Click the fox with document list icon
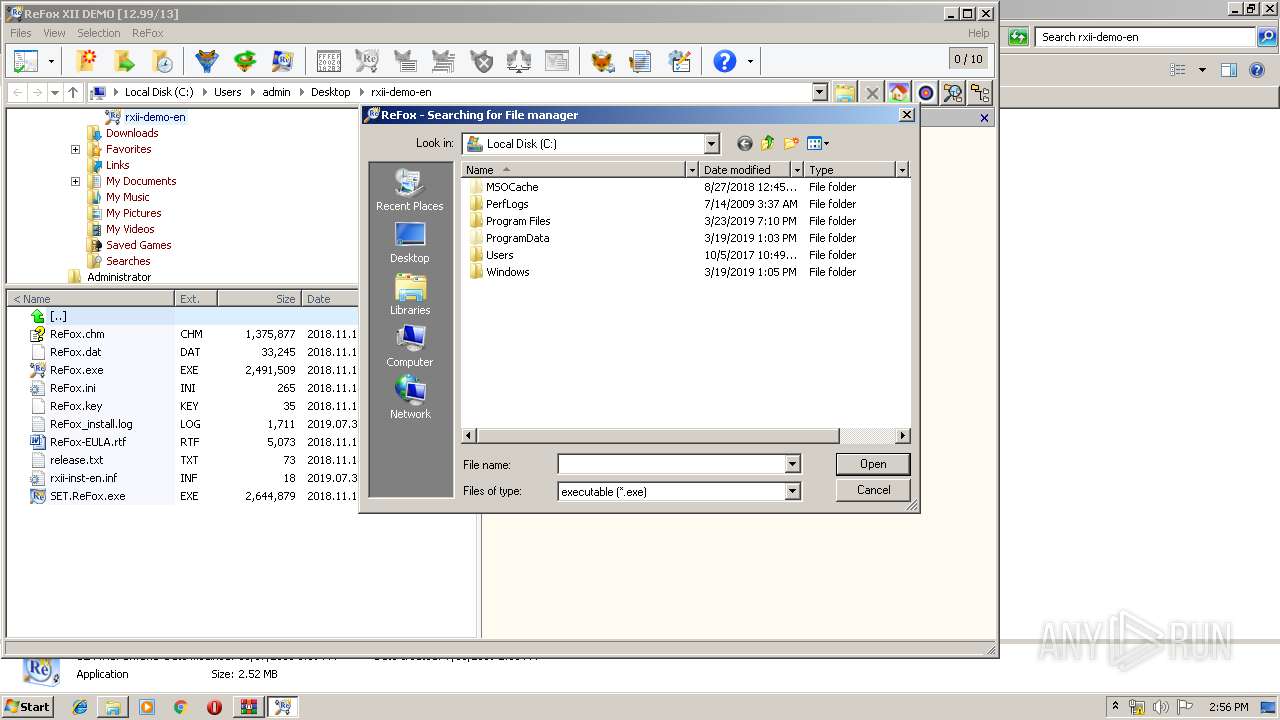This screenshot has width=1280, height=720. (x=640, y=61)
